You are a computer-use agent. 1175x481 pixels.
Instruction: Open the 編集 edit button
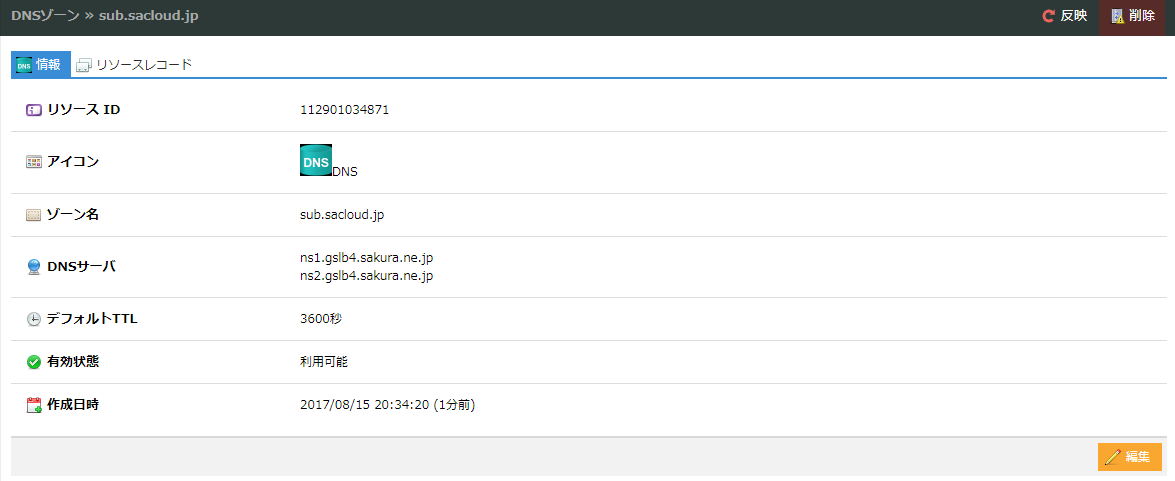coord(1129,456)
